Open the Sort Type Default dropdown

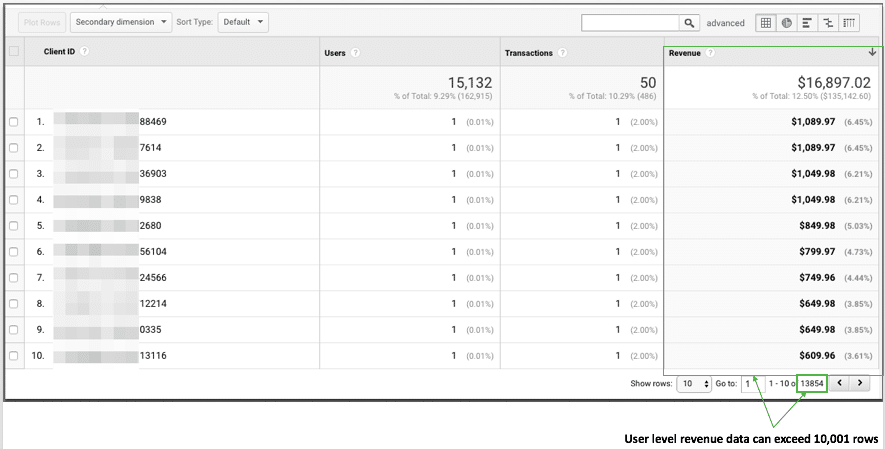243,21
